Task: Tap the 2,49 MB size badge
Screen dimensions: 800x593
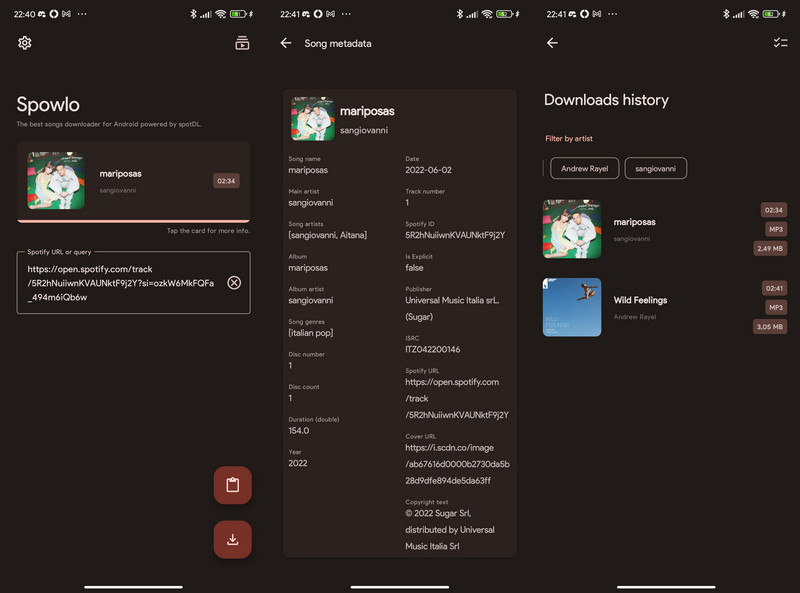Action: tap(770, 249)
